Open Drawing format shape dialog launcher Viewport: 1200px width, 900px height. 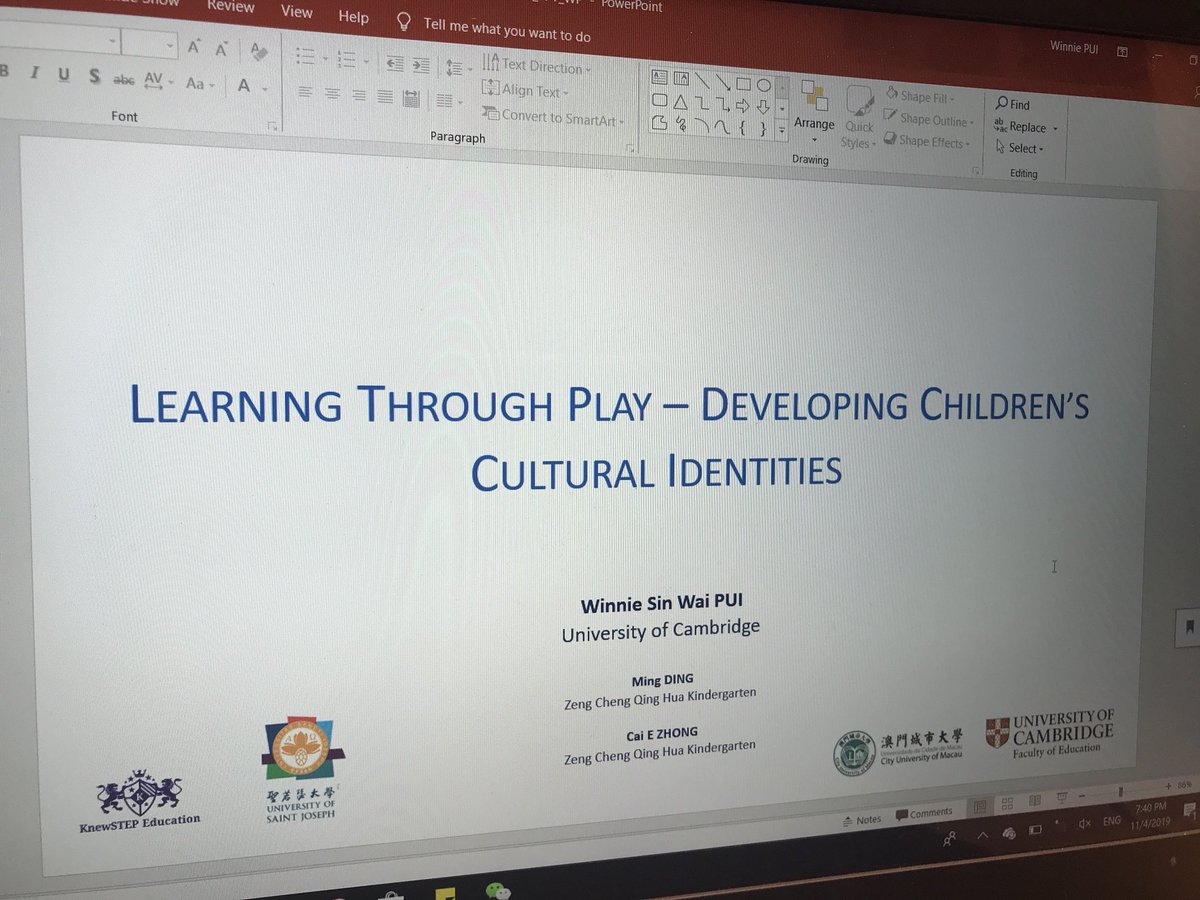(x=976, y=171)
